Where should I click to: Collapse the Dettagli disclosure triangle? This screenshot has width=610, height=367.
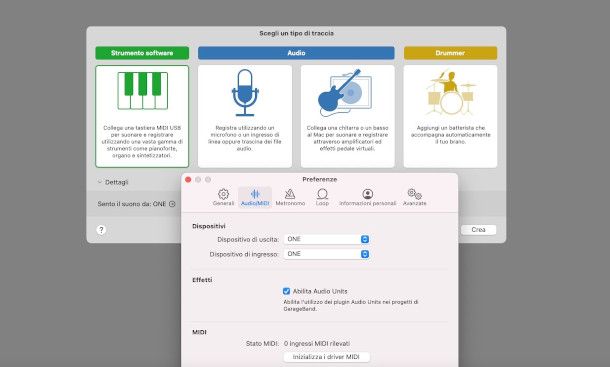click(100, 182)
